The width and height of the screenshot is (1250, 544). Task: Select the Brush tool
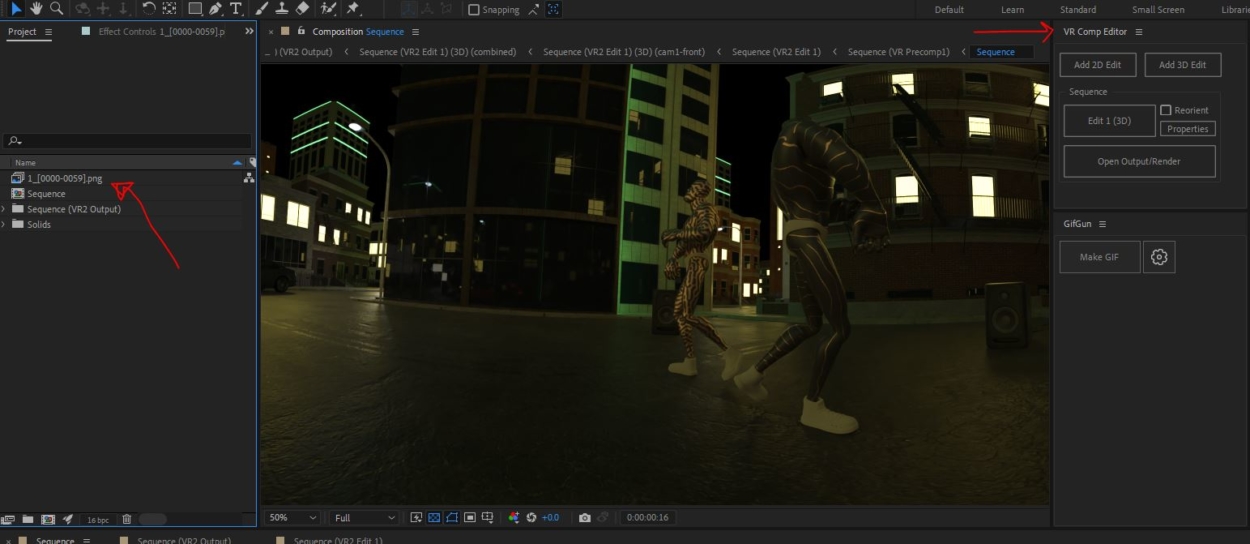pyautogui.click(x=262, y=8)
